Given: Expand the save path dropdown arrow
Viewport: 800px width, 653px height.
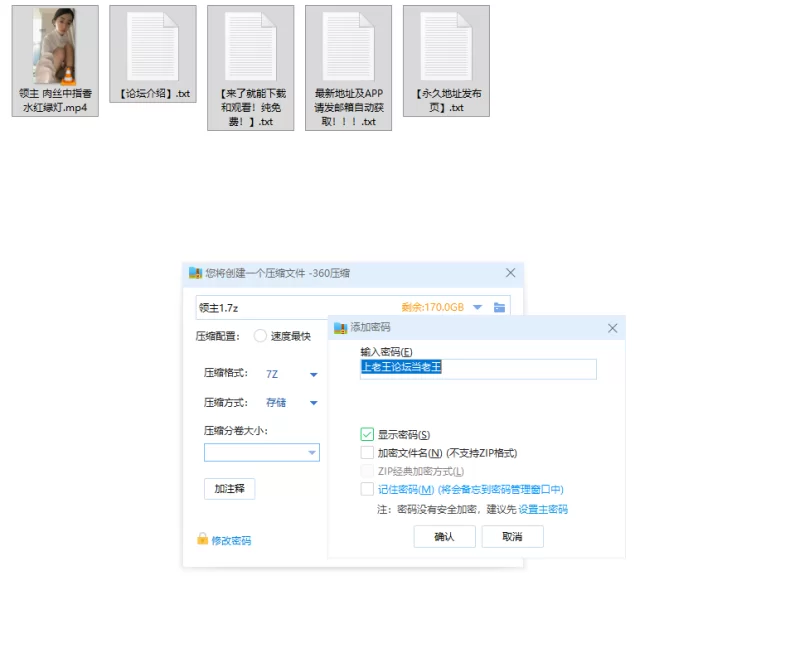Looking at the screenshot, I should click(x=478, y=307).
